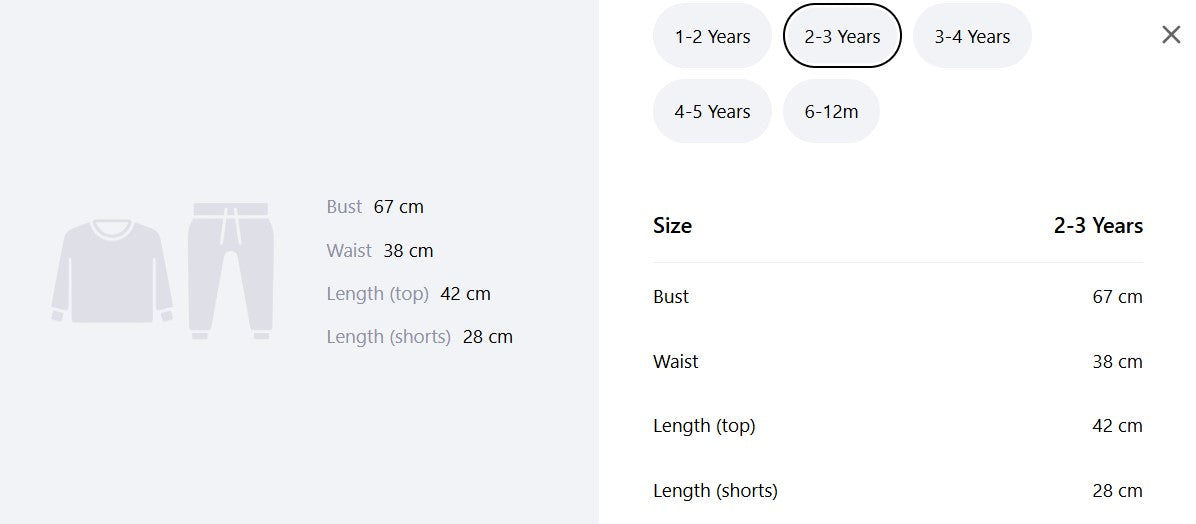
Task: Click the Bust 67 cm diagram label
Action: [x=375, y=207]
